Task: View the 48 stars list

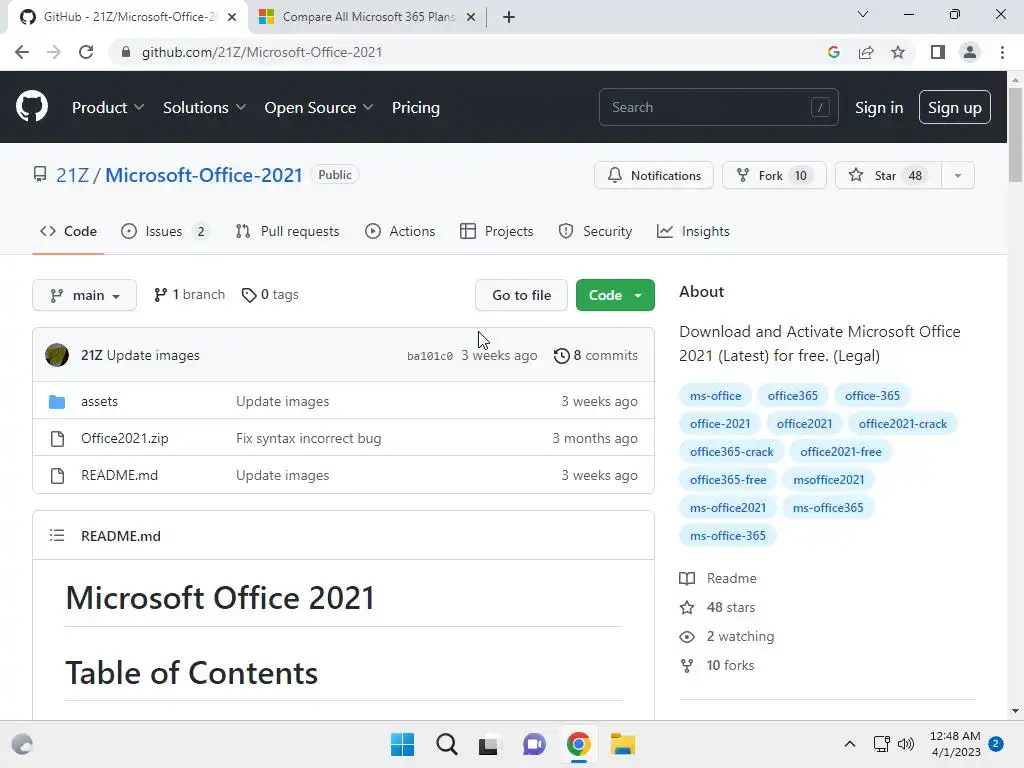Action: point(717,607)
